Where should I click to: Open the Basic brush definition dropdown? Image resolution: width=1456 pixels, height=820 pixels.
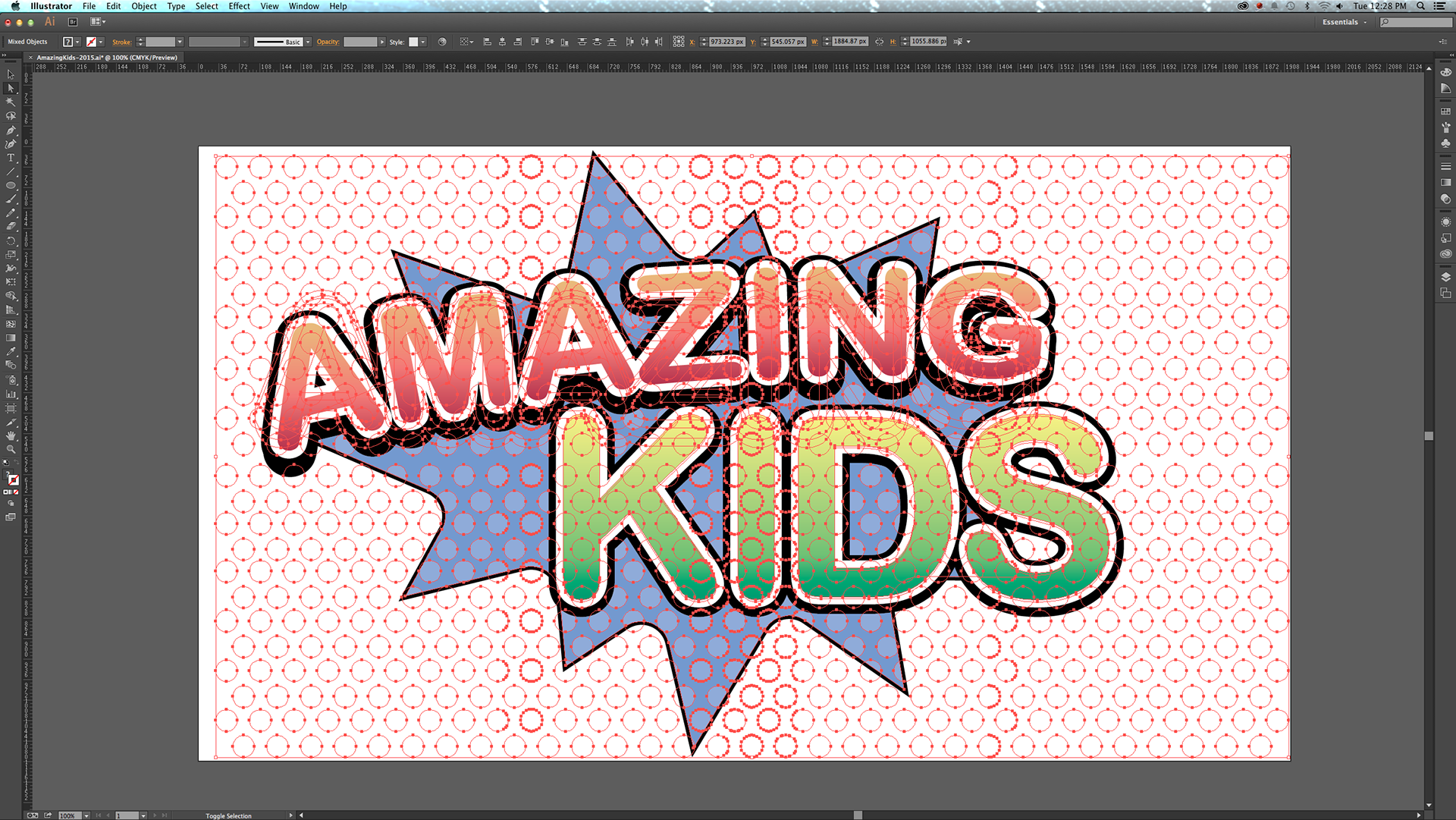click(308, 42)
